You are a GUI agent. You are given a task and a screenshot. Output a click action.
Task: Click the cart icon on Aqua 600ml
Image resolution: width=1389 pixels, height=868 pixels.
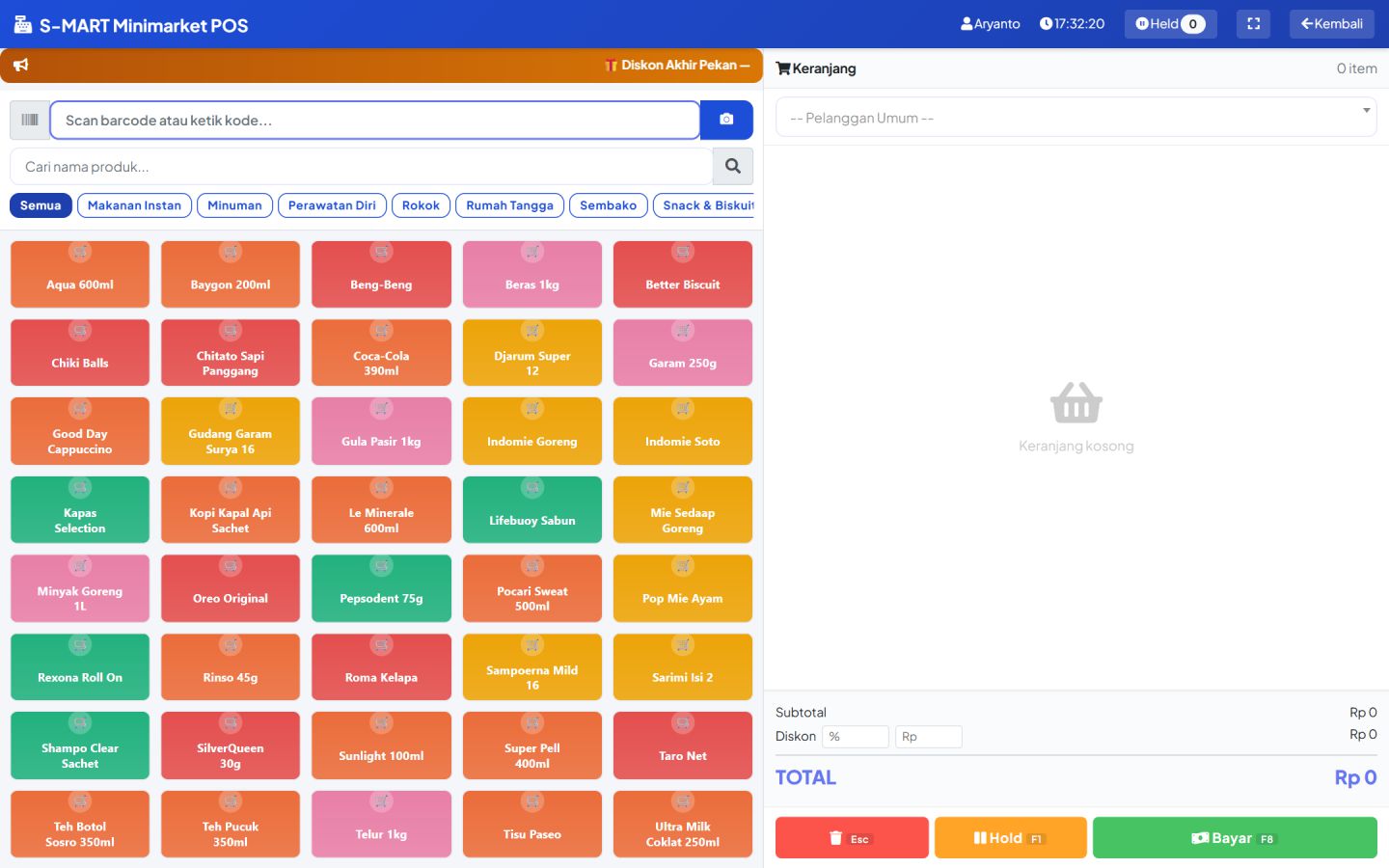(80, 252)
